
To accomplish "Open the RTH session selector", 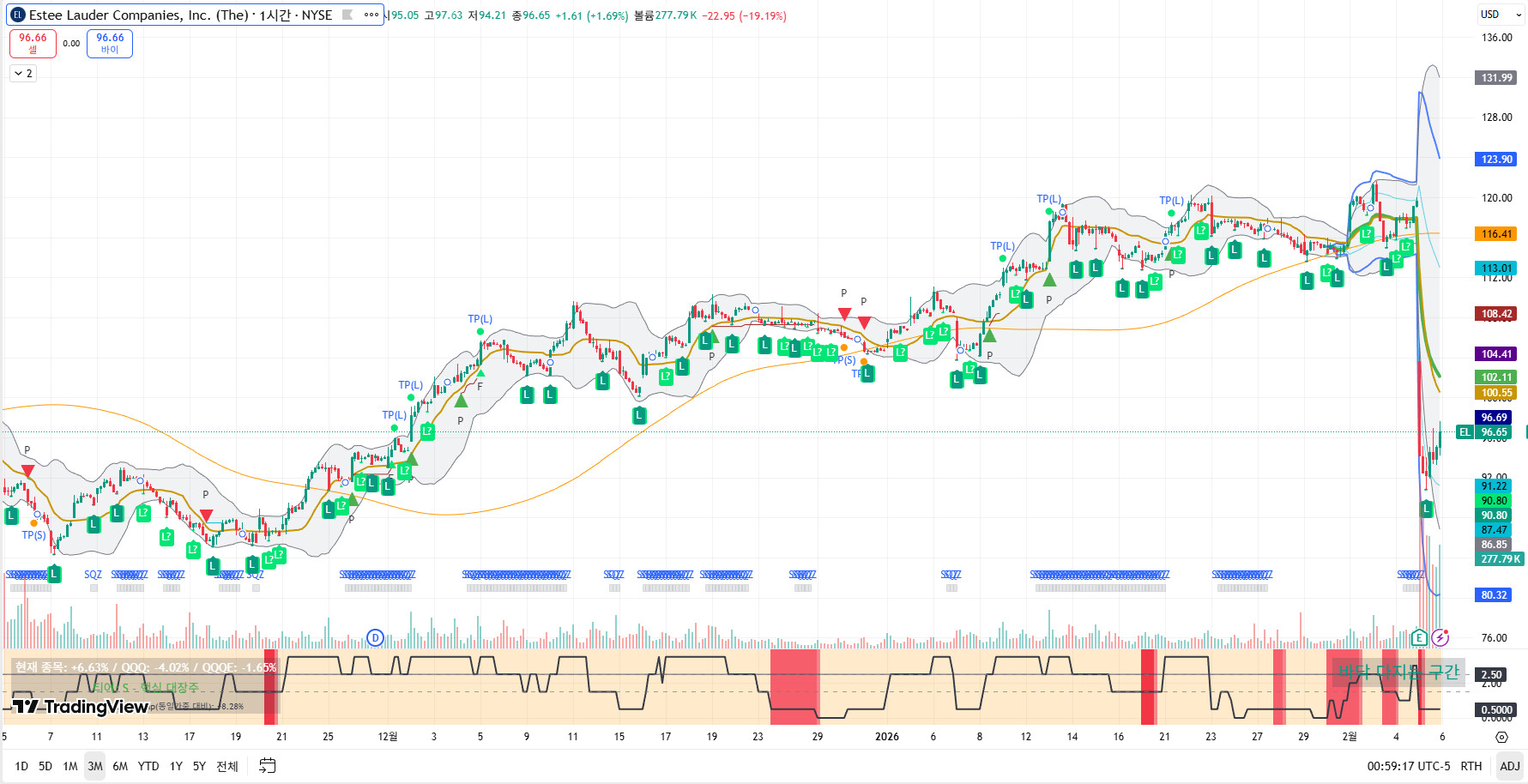I will click(x=1471, y=766).
